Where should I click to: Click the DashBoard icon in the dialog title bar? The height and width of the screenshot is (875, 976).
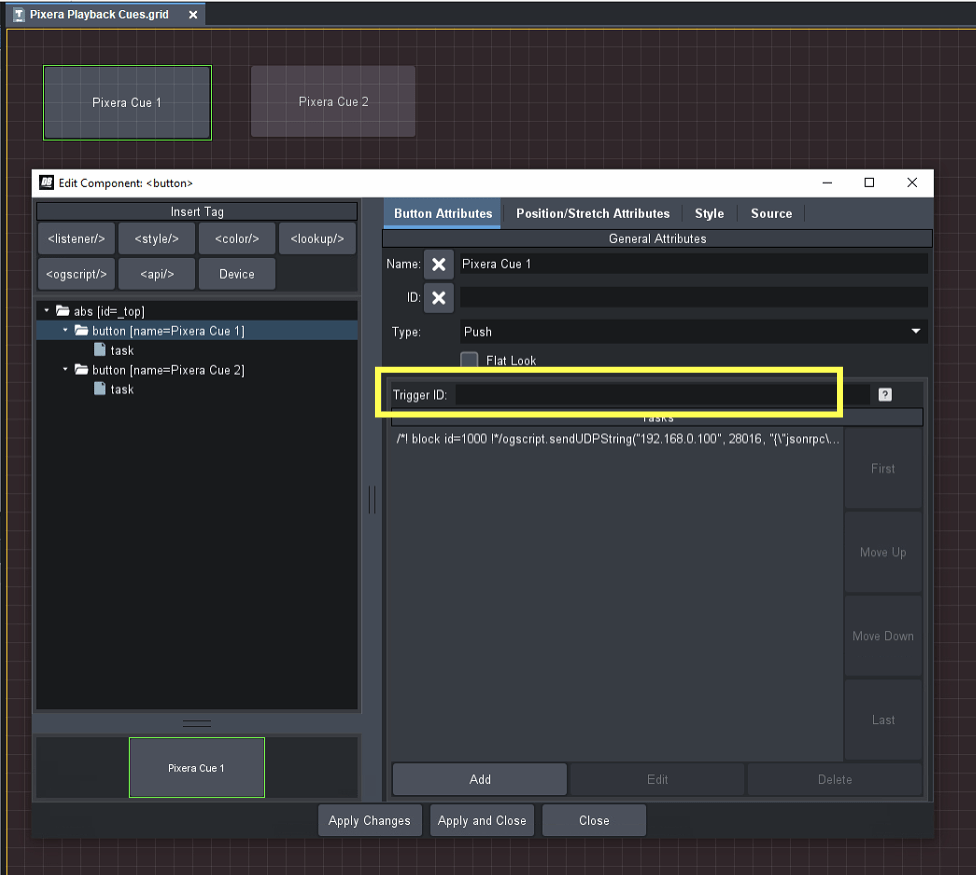(47, 182)
